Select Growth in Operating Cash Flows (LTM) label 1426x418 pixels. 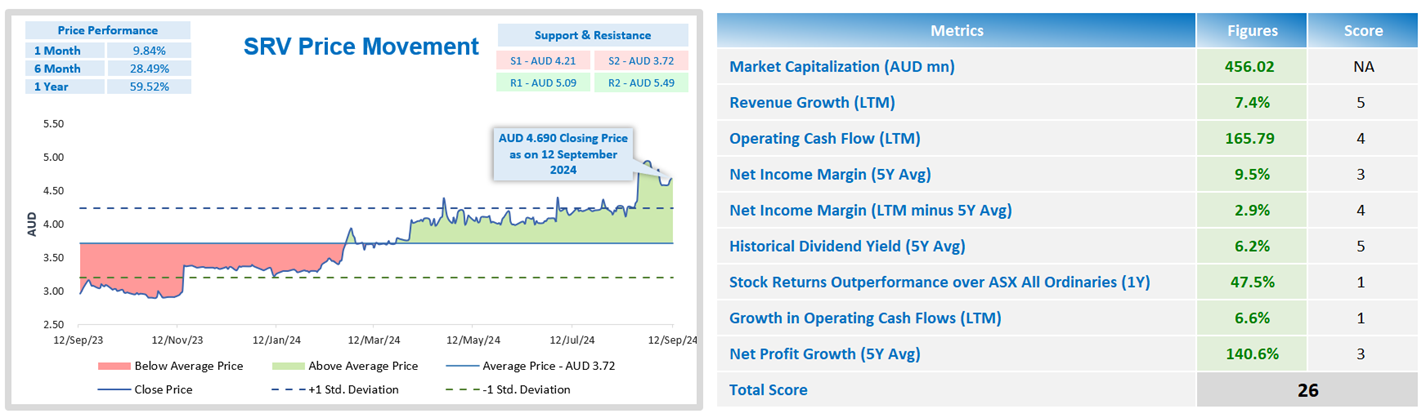coord(865,319)
